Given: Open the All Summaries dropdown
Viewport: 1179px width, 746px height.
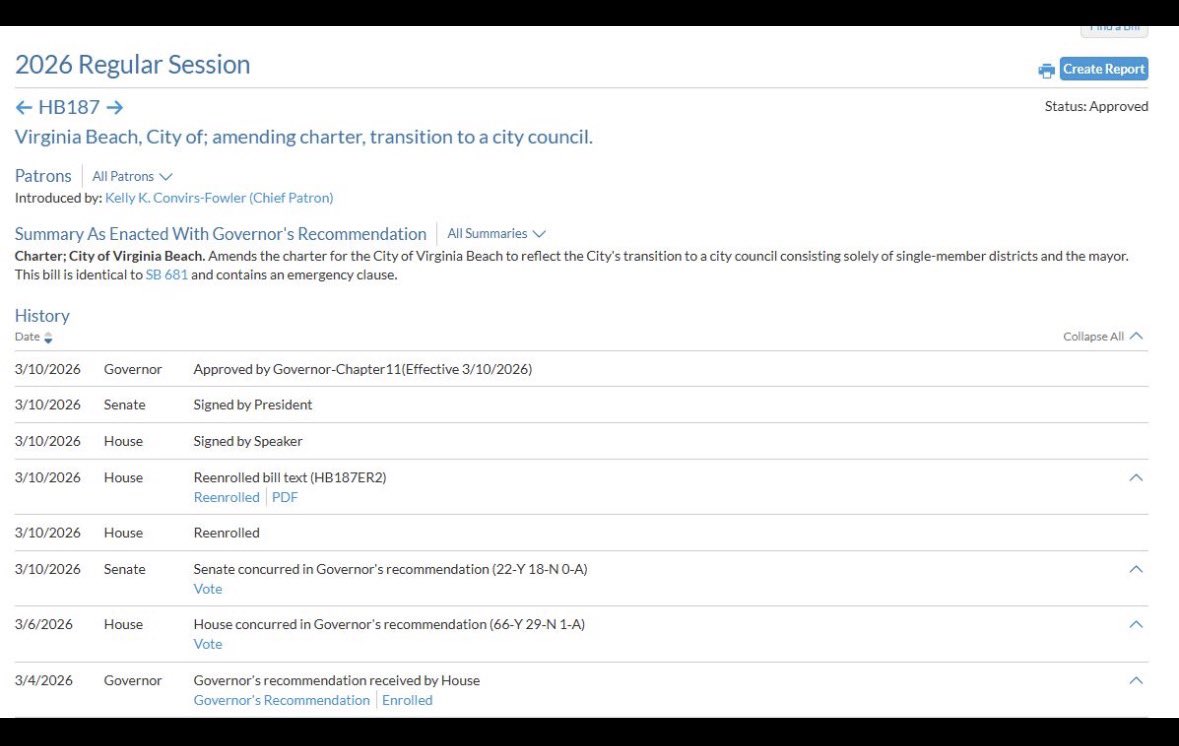Looking at the screenshot, I should (496, 233).
